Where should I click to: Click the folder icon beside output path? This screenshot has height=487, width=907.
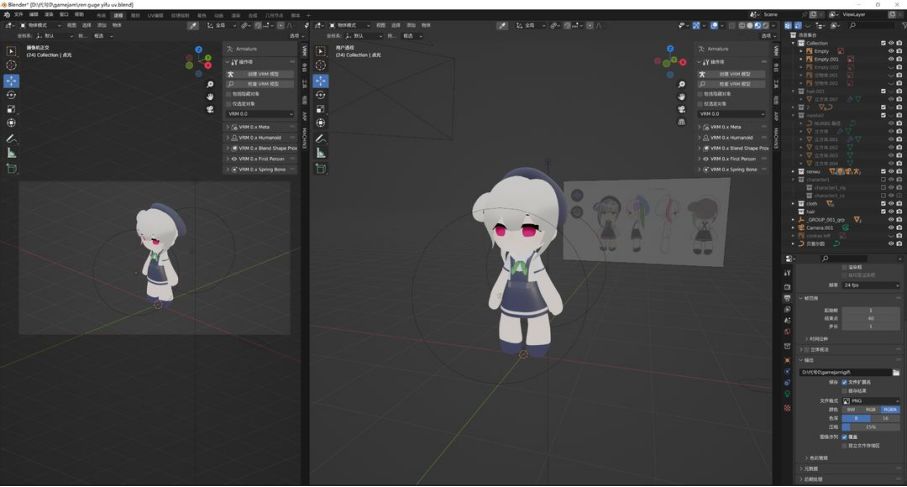click(896, 372)
